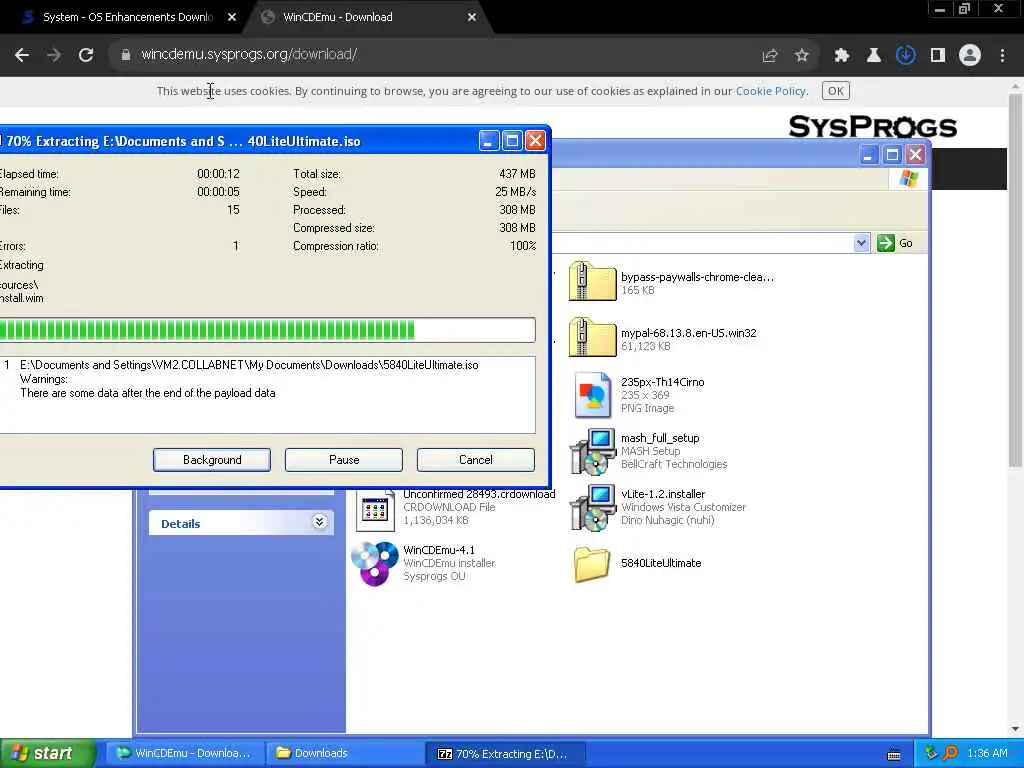Click the 1:36 AM system clock
Viewport: 1024px width, 768px height.
pyautogui.click(x=987, y=754)
